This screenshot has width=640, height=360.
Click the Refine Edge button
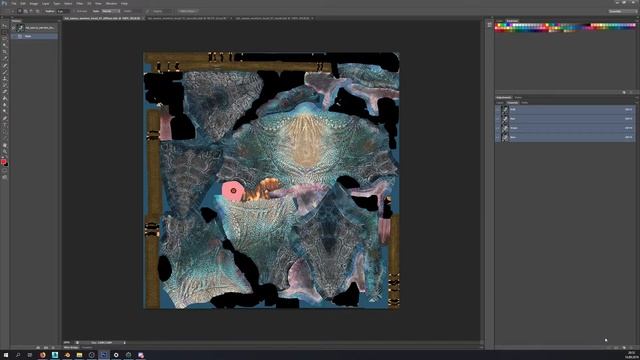pos(187,11)
